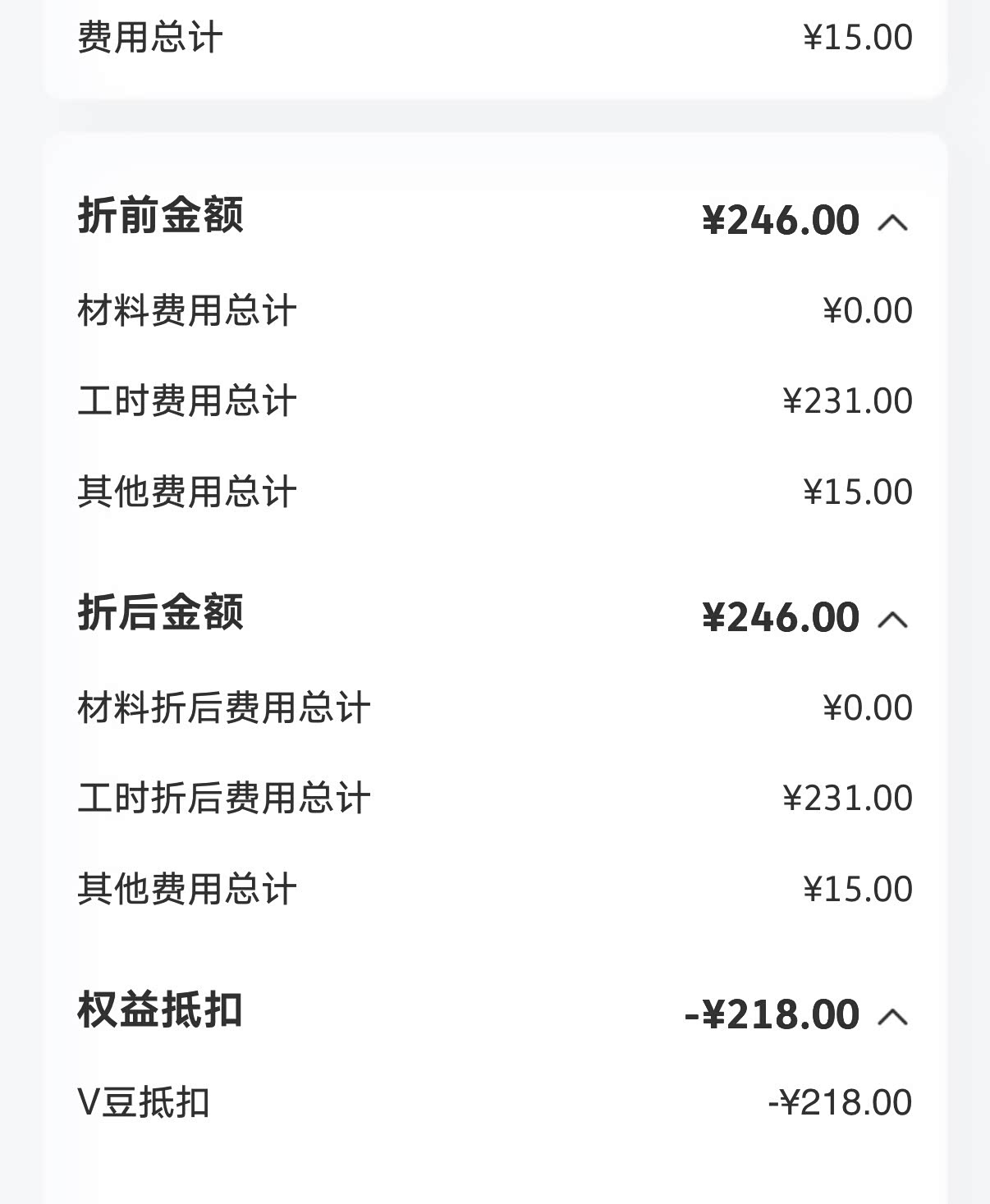
Task: Tap bold ¥246.00 beside 折前金额
Action: [x=781, y=221]
